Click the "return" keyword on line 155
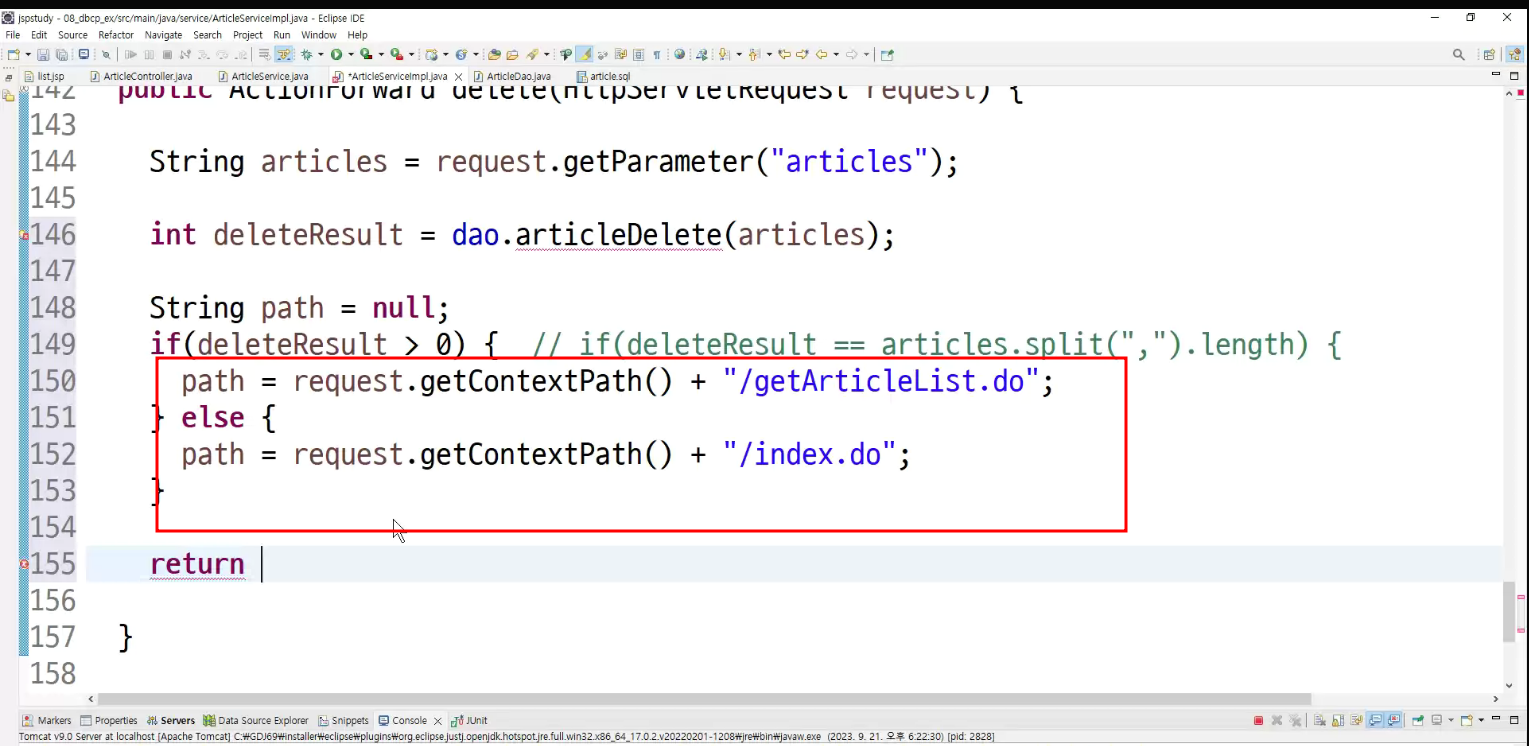This screenshot has height=746, width=1529. [x=197, y=564]
